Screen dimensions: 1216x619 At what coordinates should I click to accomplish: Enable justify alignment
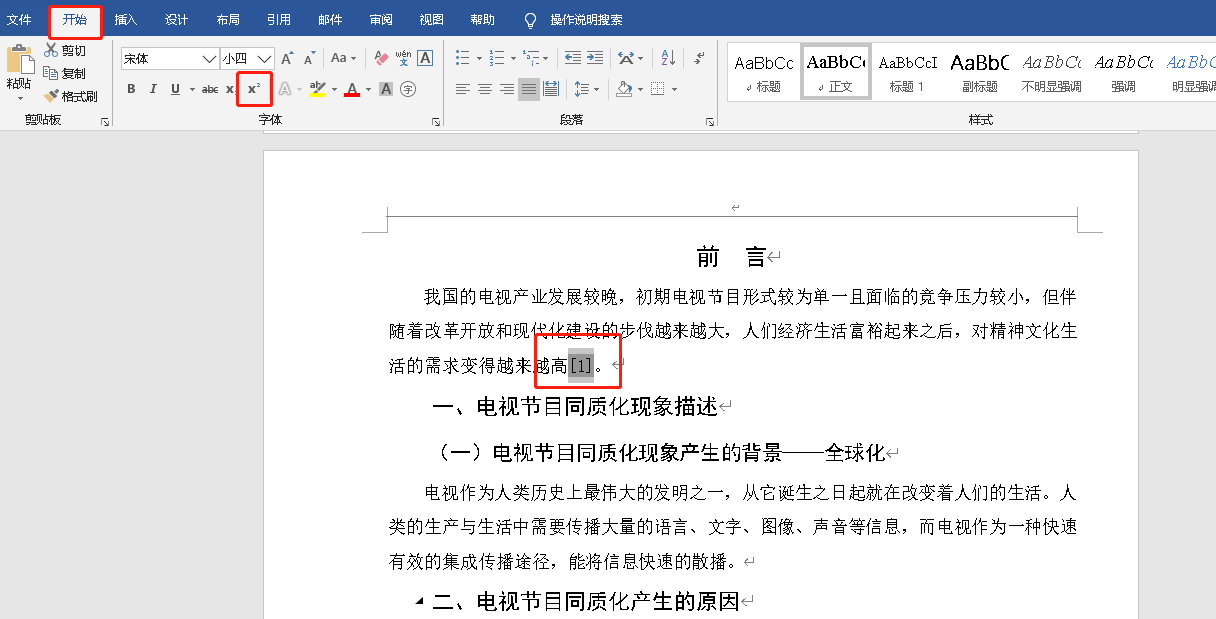[x=528, y=89]
